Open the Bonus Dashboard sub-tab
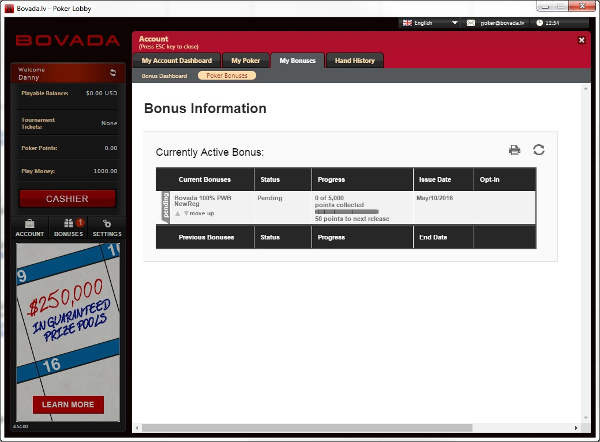This screenshot has height=442, width=600. click(x=164, y=76)
